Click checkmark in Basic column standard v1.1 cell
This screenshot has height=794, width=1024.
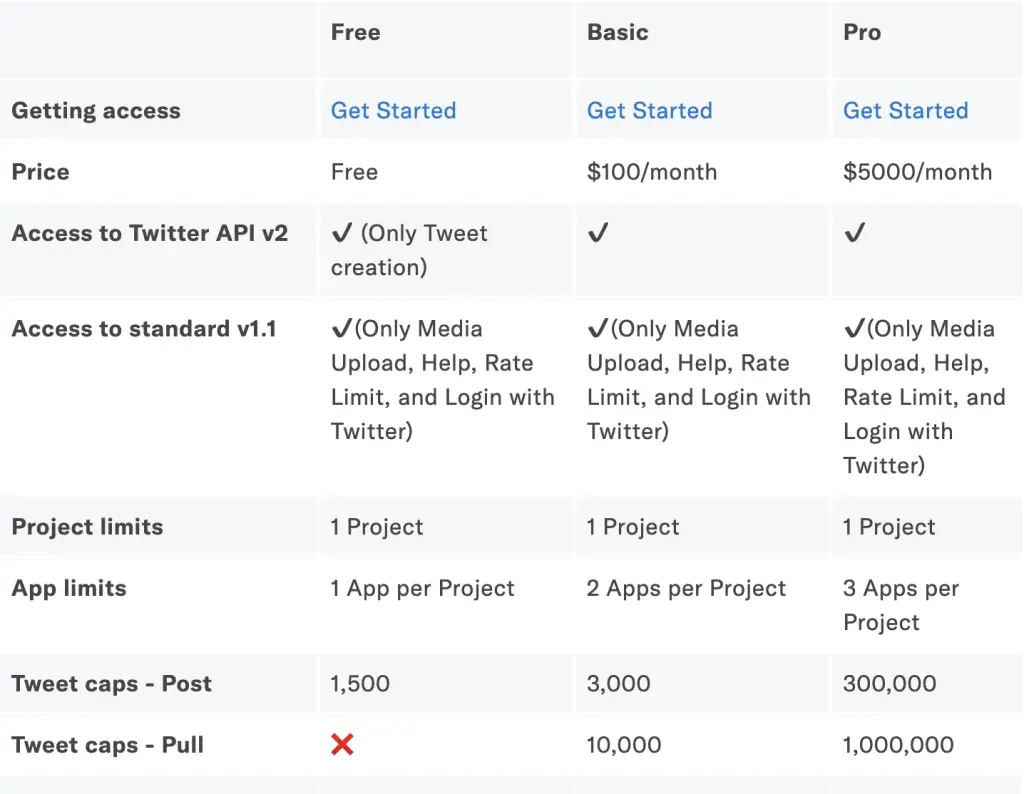pos(597,329)
